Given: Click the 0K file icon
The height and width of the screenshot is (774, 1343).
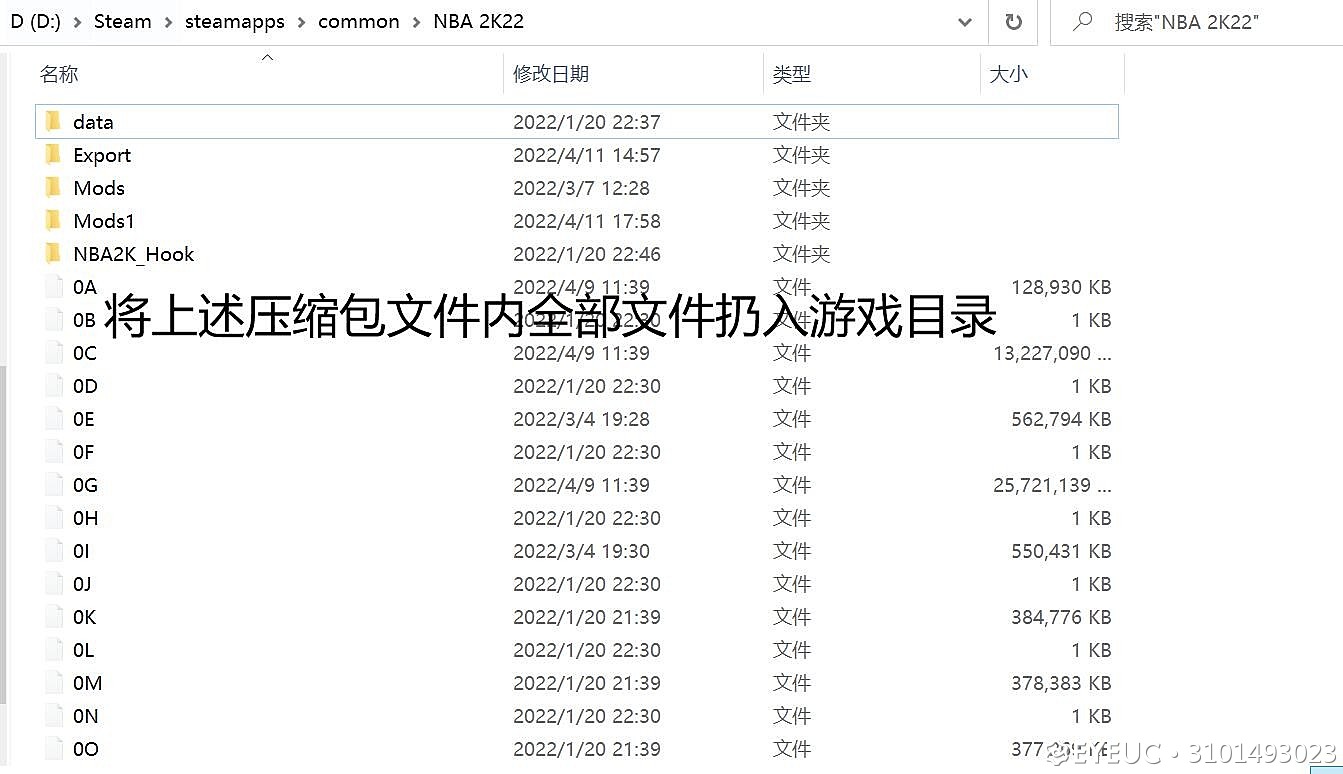Looking at the screenshot, I should pos(54,617).
